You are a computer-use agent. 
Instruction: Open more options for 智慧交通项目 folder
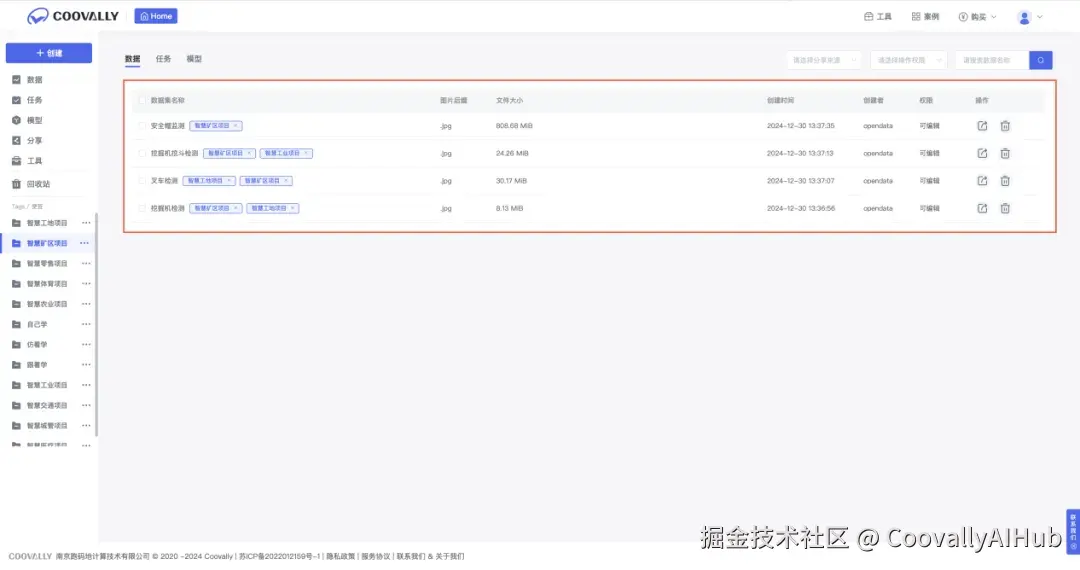point(86,405)
